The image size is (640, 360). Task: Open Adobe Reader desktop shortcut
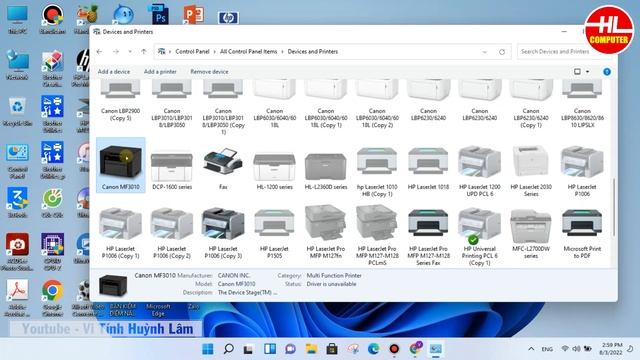pyautogui.click(x=17, y=298)
